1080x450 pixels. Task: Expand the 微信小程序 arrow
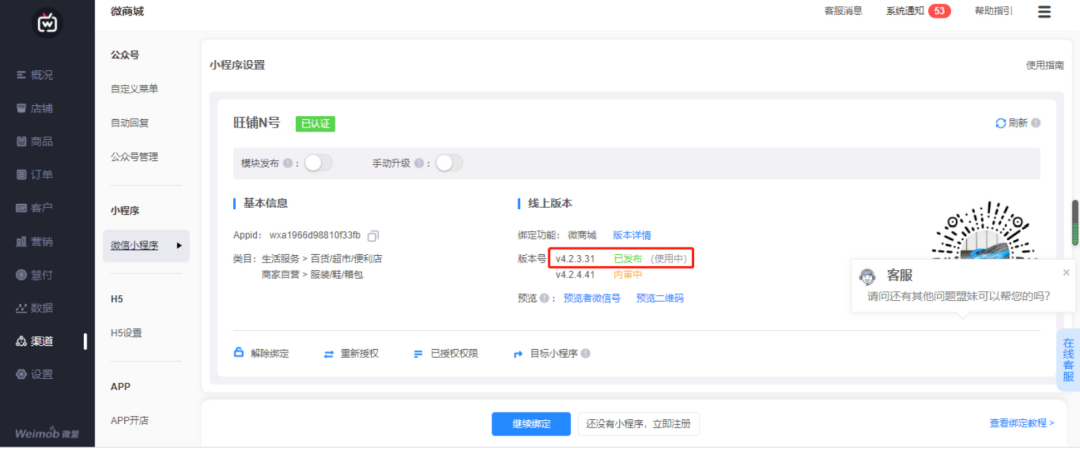click(x=179, y=245)
